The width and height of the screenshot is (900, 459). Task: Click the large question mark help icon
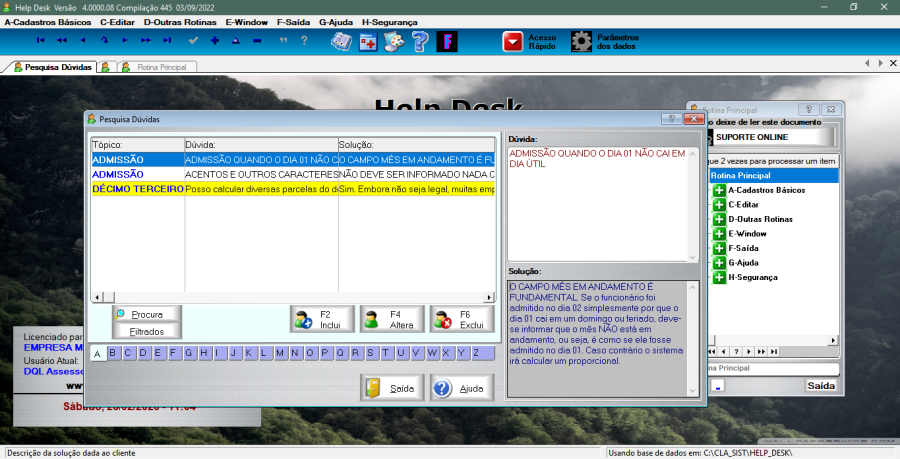tap(420, 41)
